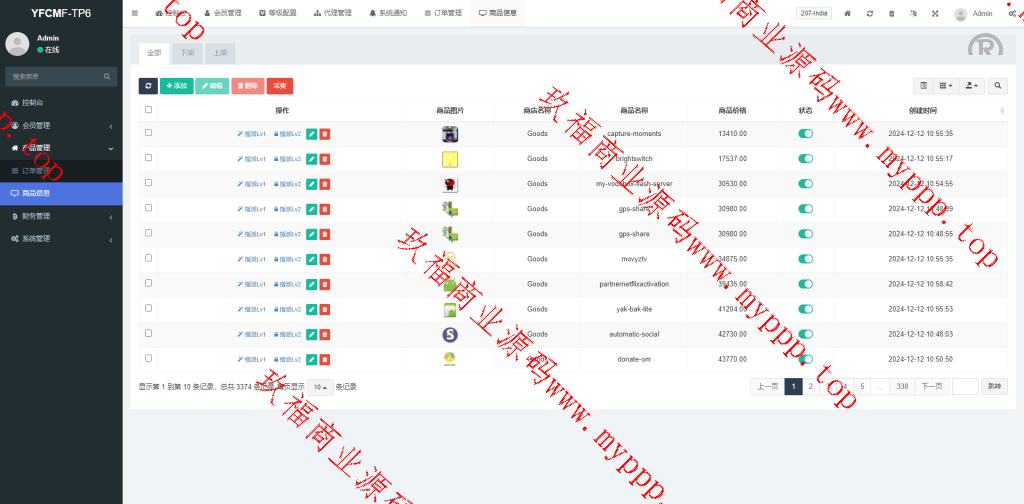Switch to the 订单管理 top tab
This screenshot has width=1024, height=504.
[437, 13]
